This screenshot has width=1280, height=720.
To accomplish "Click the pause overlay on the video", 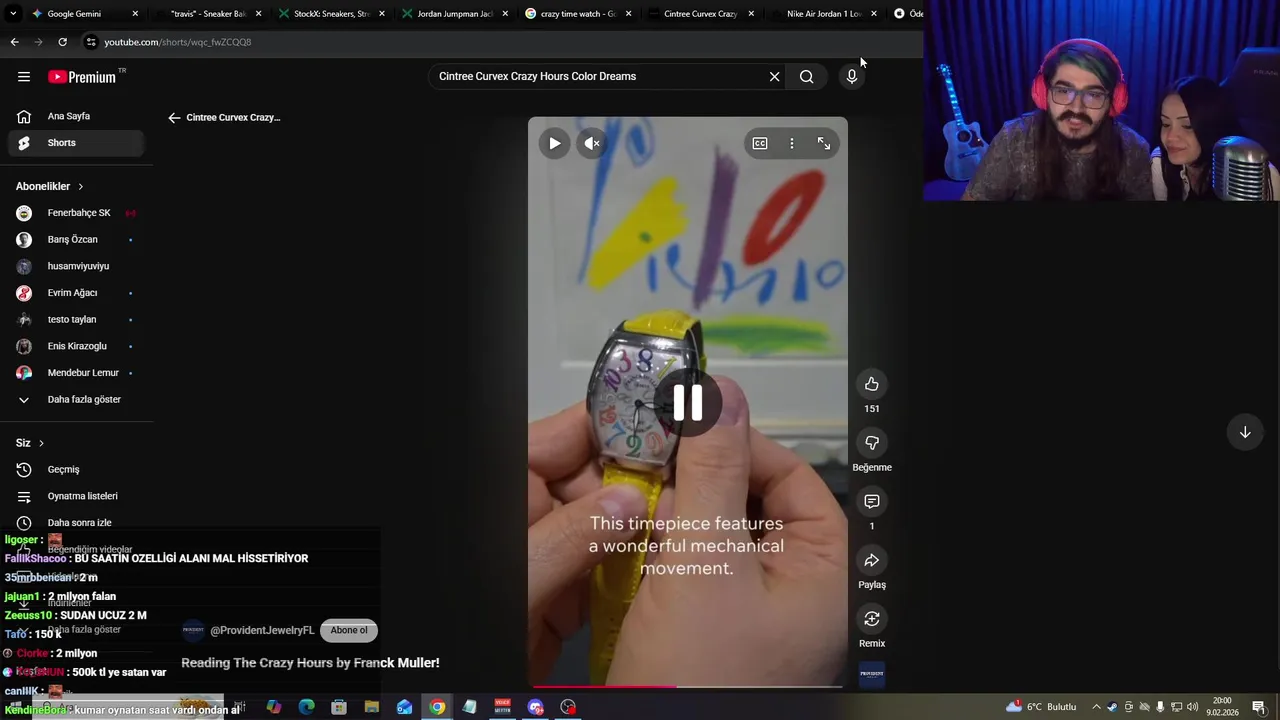I will pyautogui.click(x=688, y=402).
